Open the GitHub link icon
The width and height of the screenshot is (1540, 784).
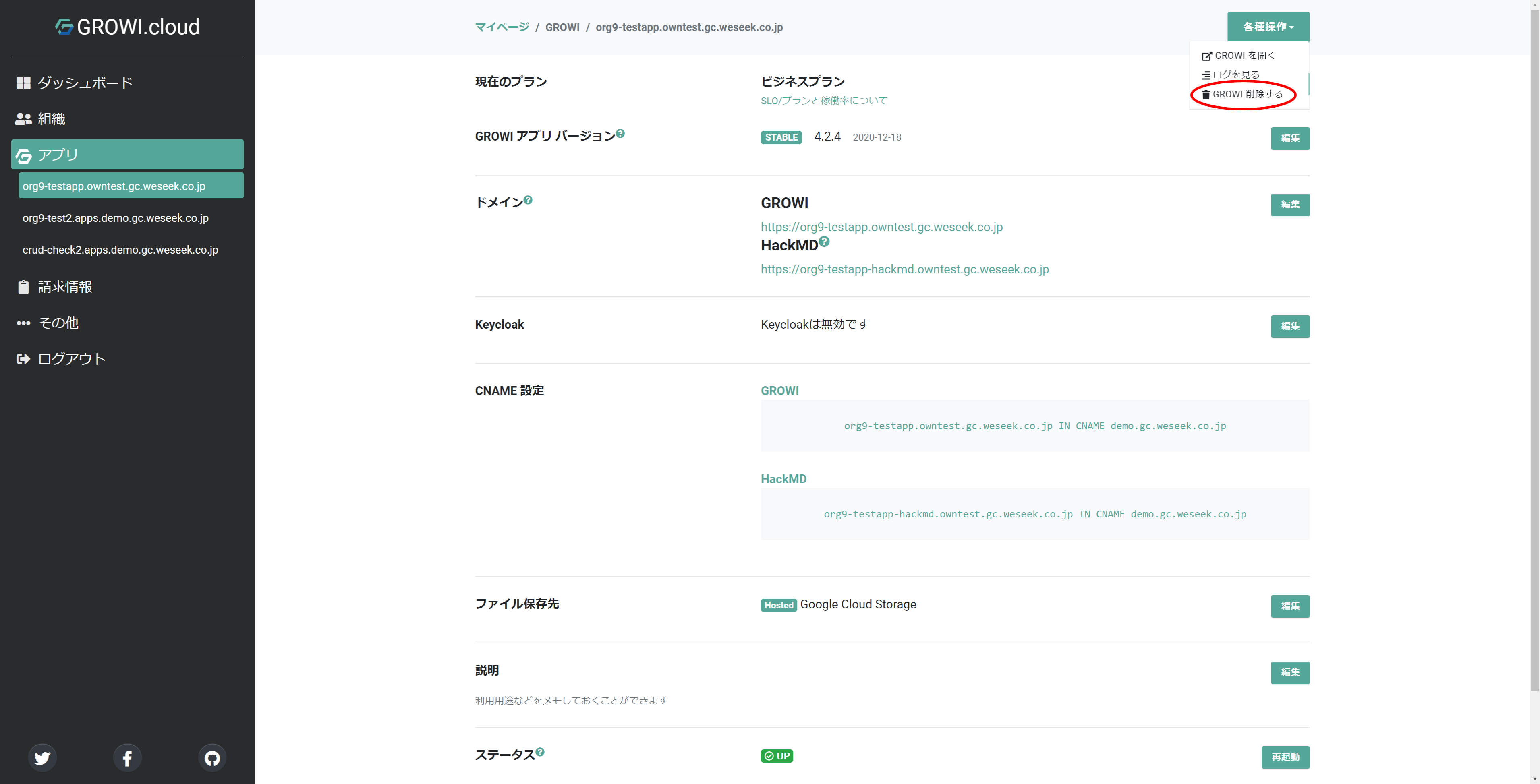[x=212, y=758]
